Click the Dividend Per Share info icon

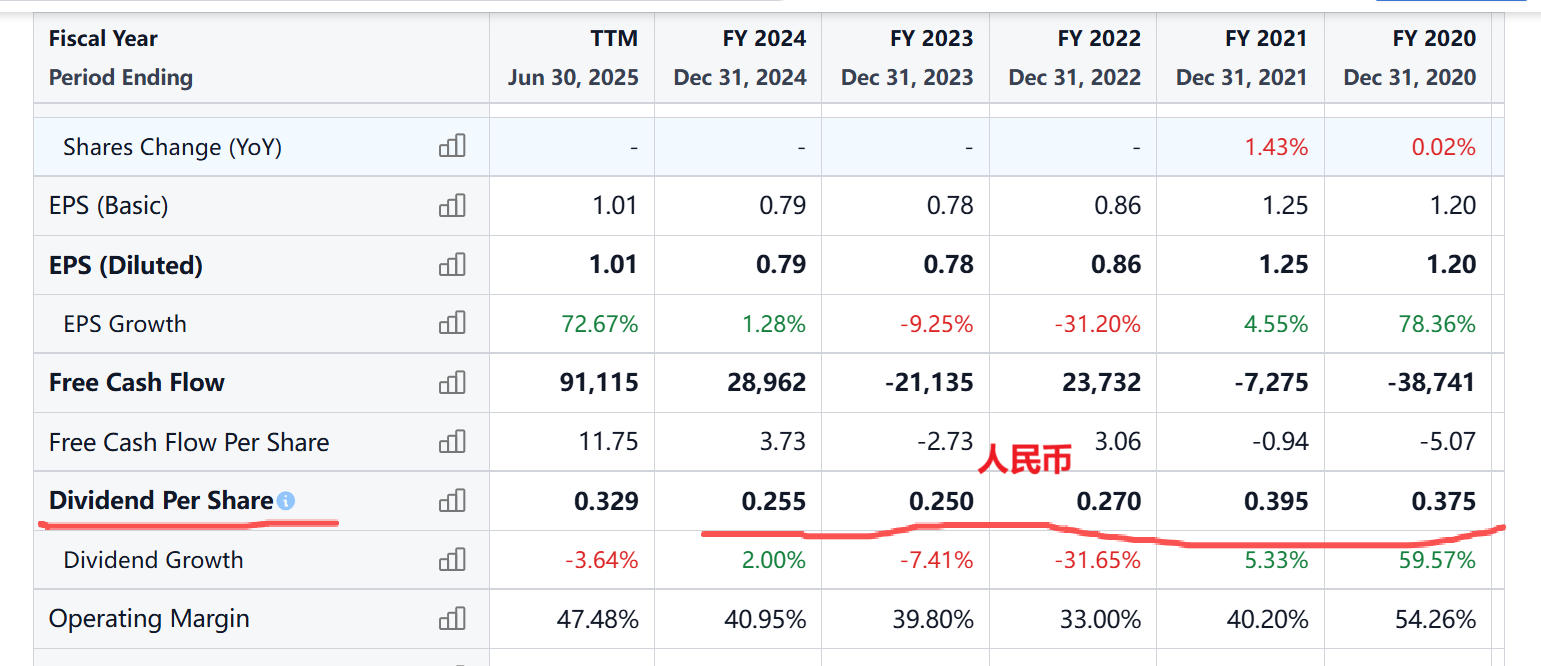pyautogui.click(x=286, y=501)
